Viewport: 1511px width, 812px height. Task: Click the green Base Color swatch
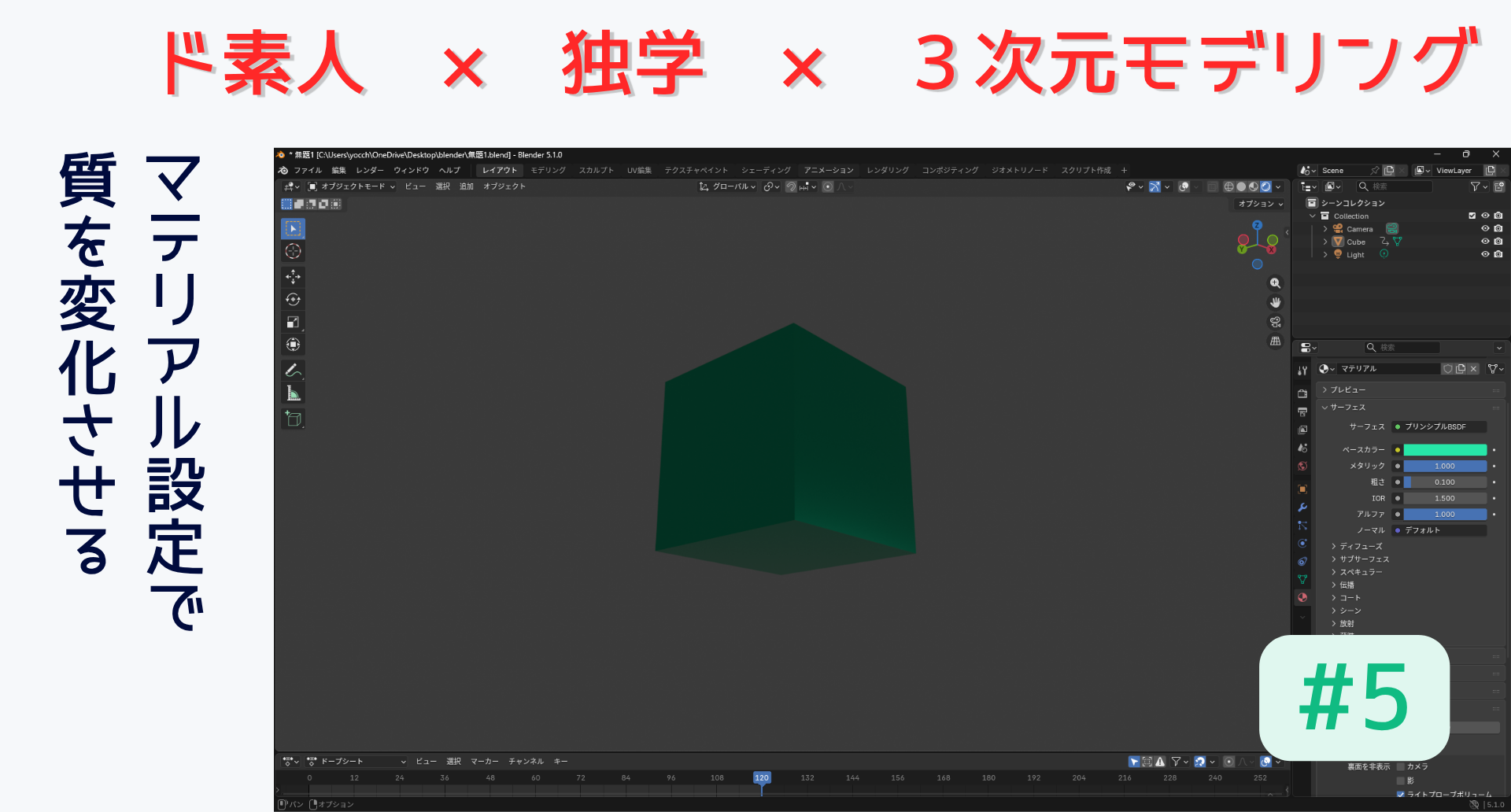point(1445,450)
